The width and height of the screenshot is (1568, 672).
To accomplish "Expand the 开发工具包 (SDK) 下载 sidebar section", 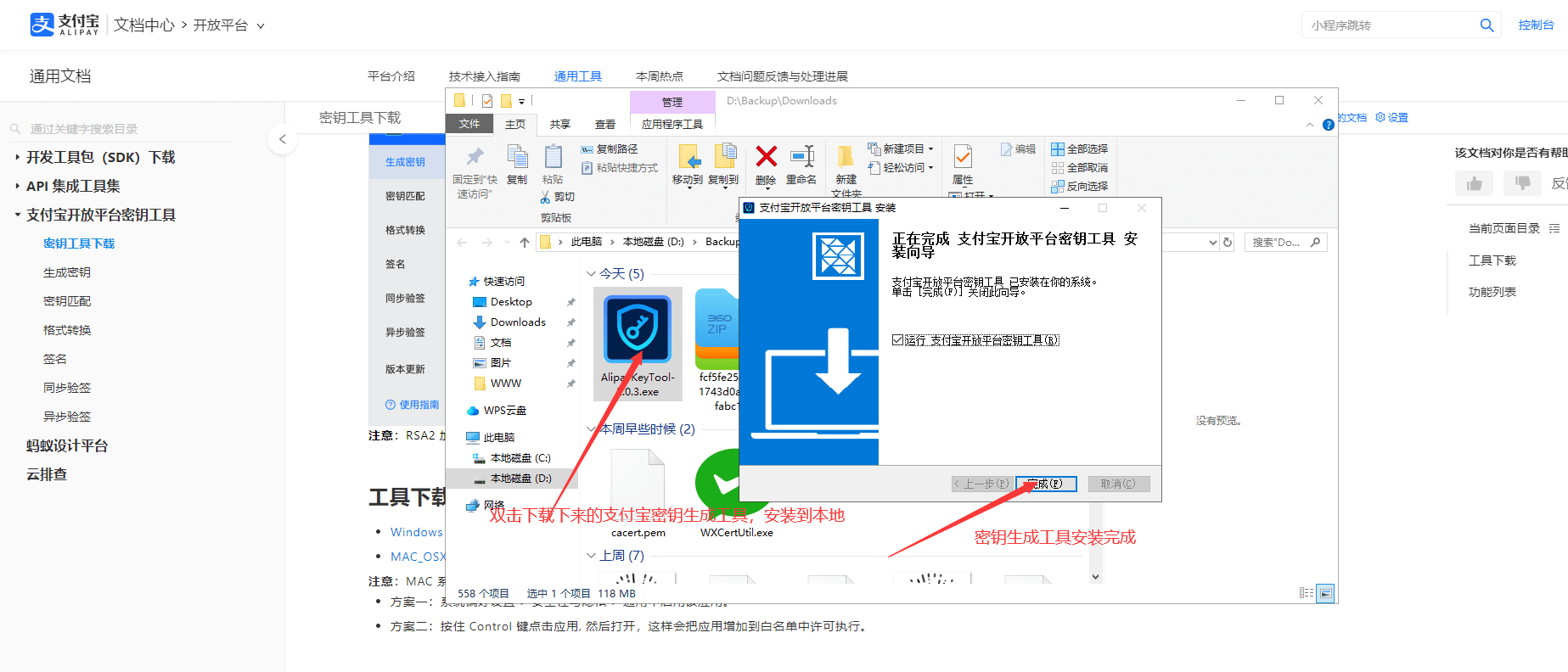I will pos(17,158).
